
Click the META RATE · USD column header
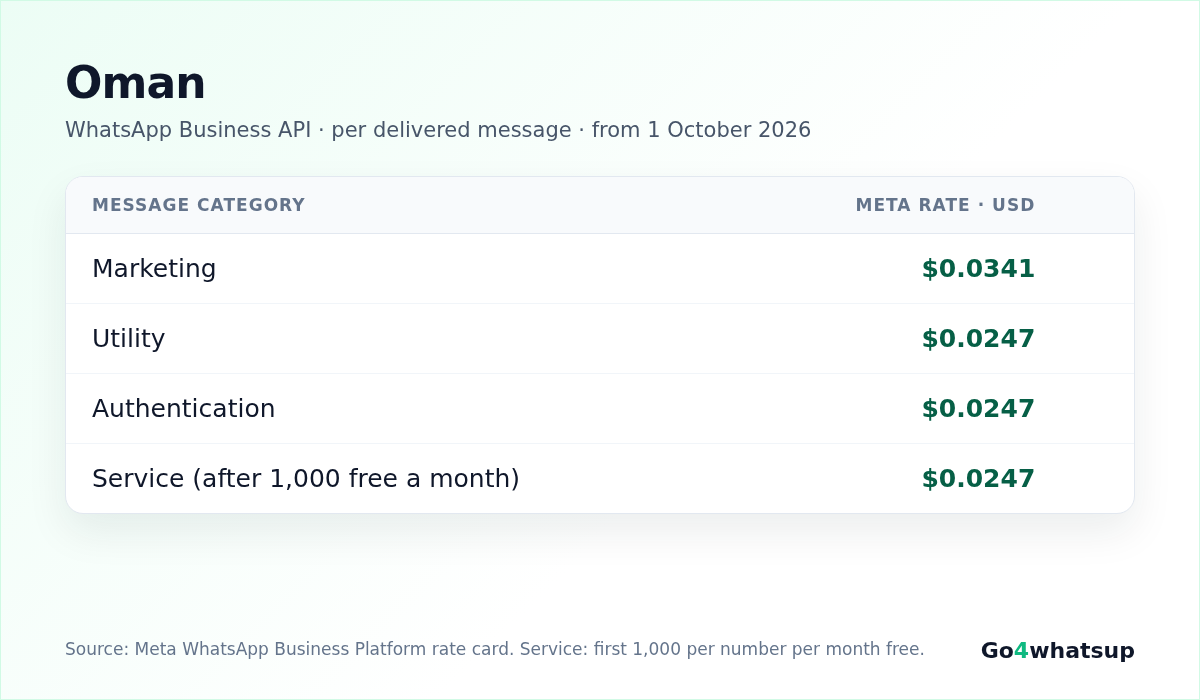pos(945,205)
